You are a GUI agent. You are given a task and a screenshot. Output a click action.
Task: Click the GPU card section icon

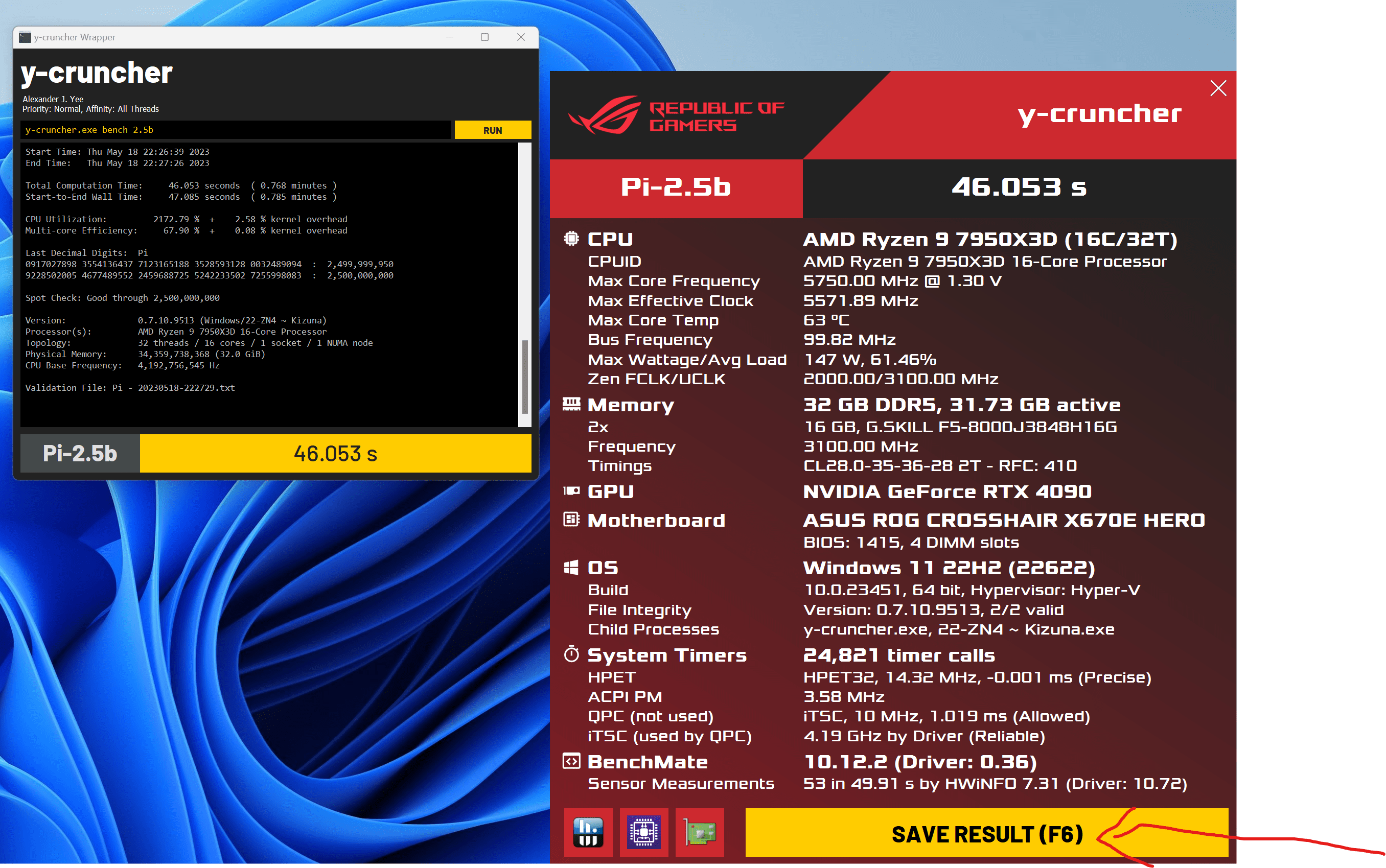pos(571,491)
